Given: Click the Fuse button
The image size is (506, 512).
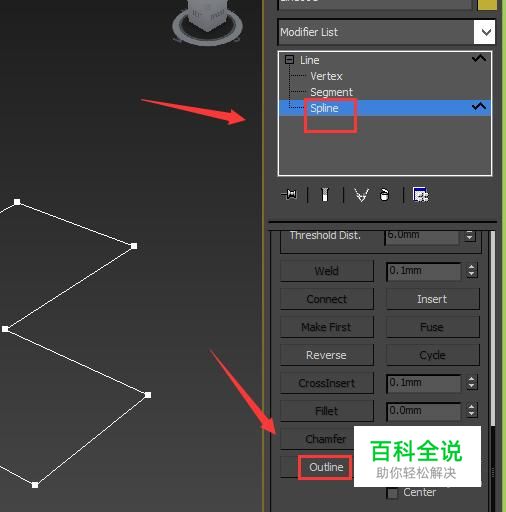Looking at the screenshot, I should pyautogui.click(x=432, y=327).
